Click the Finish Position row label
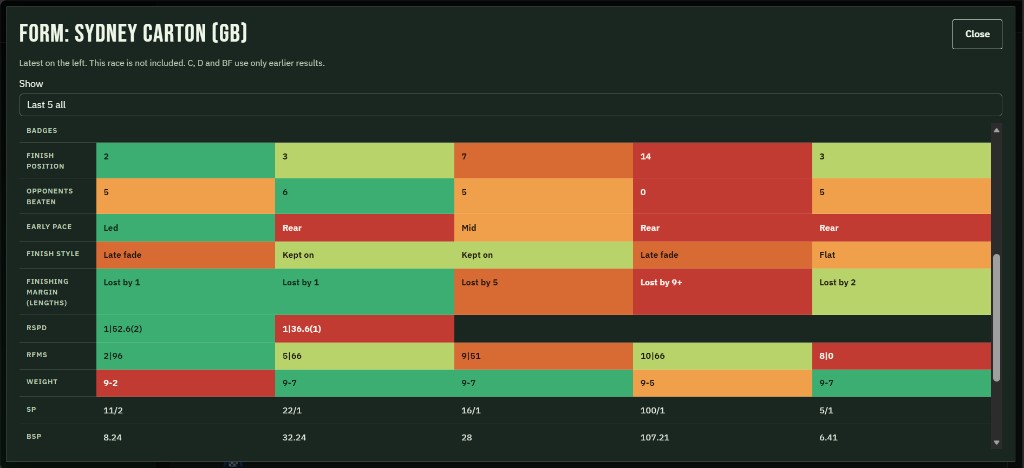Image resolution: width=1024 pixels, height=468 pixels. (45, 161)
